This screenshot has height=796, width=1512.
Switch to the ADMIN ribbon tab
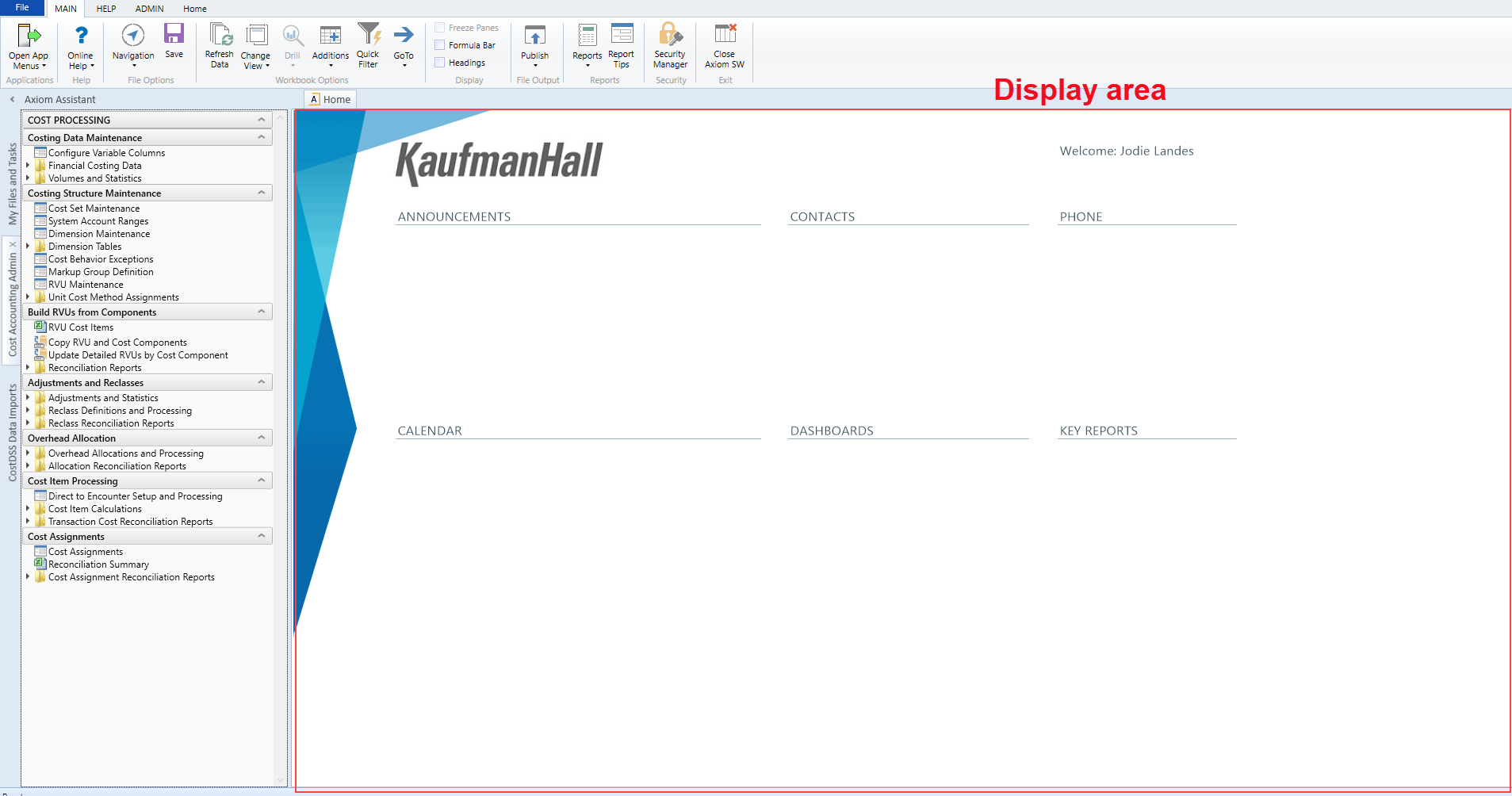(149, 9)
